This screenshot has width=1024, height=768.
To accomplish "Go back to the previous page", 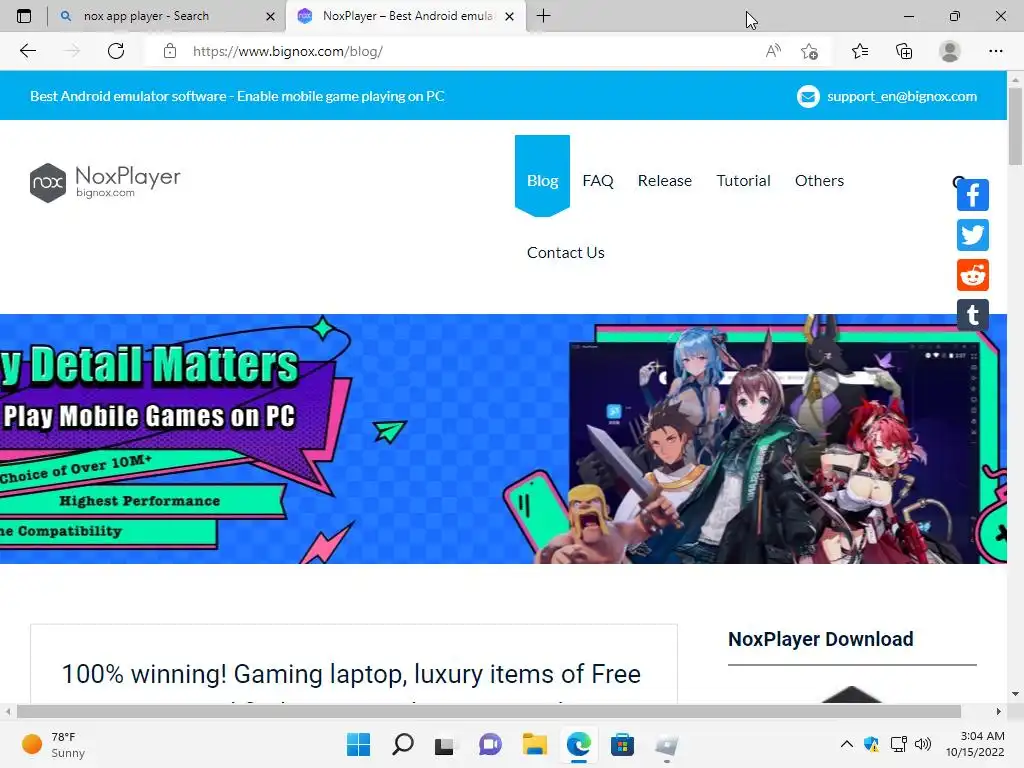I will click(x=27, y=51).
